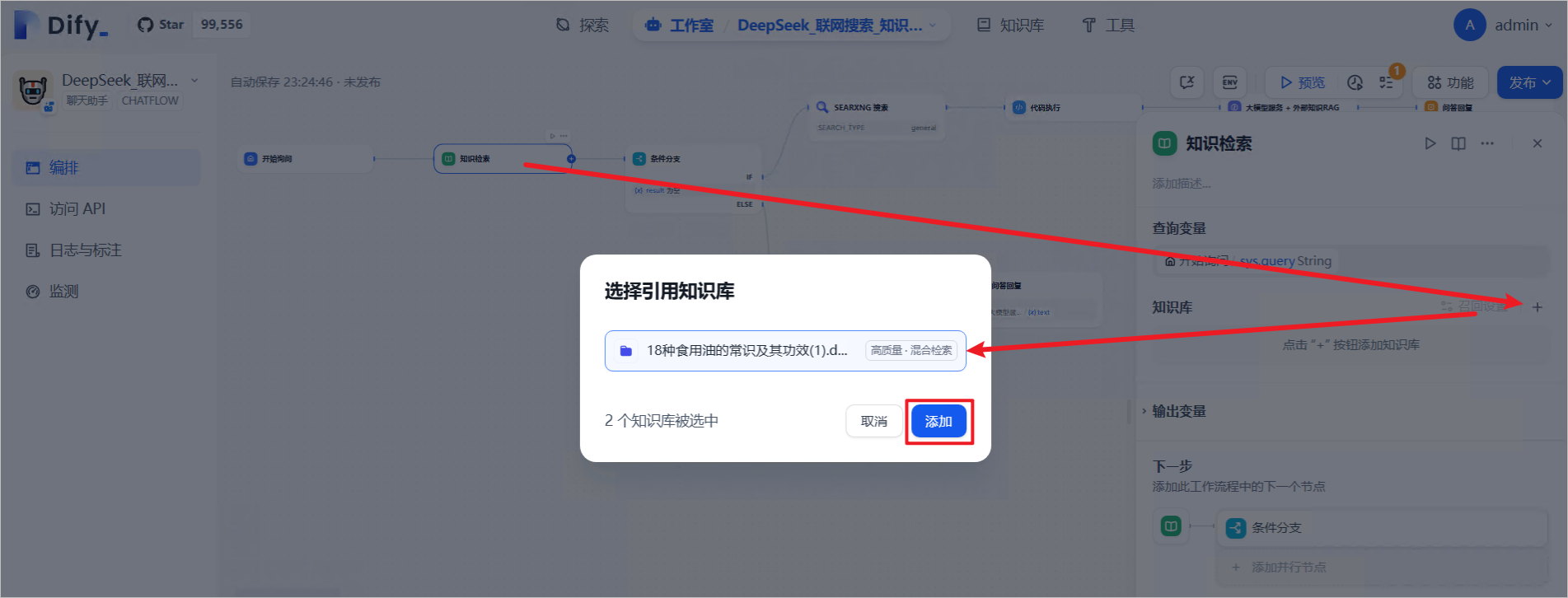The image size is (1568, 598).
Task: Confirm with the 添加 button
Action: tap(938, 422)
